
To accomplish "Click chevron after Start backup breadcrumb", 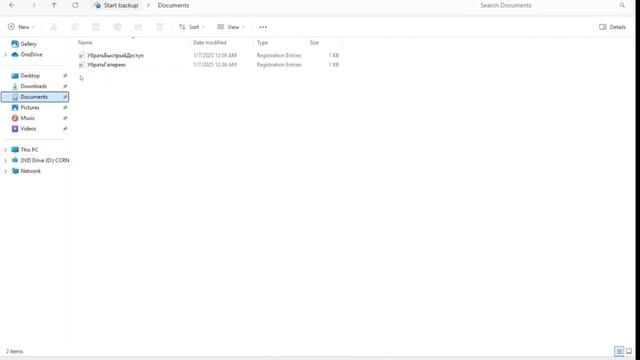I will click(x=148, y=5).
